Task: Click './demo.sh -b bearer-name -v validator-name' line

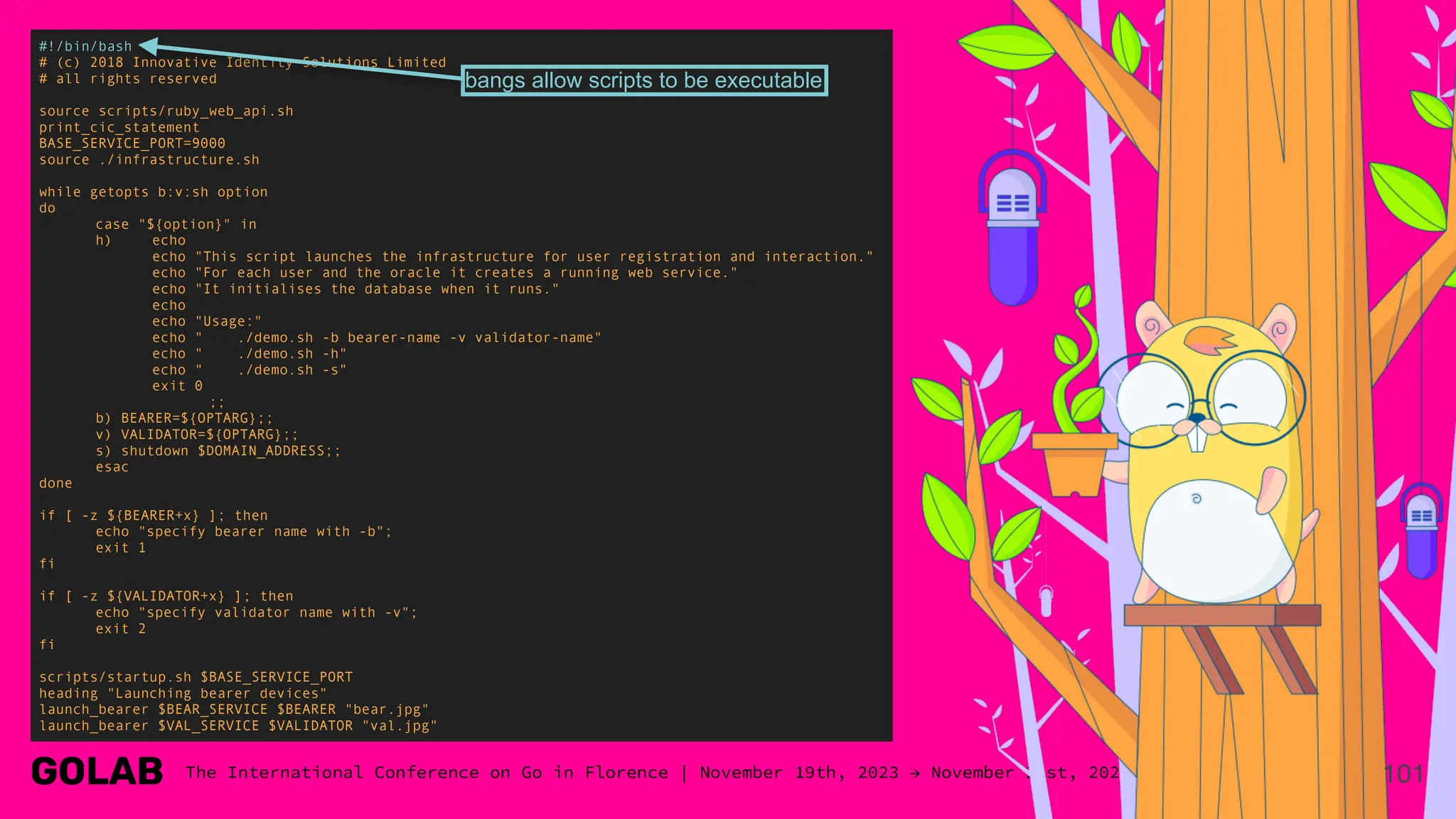Action: click(x=377, y=338)
